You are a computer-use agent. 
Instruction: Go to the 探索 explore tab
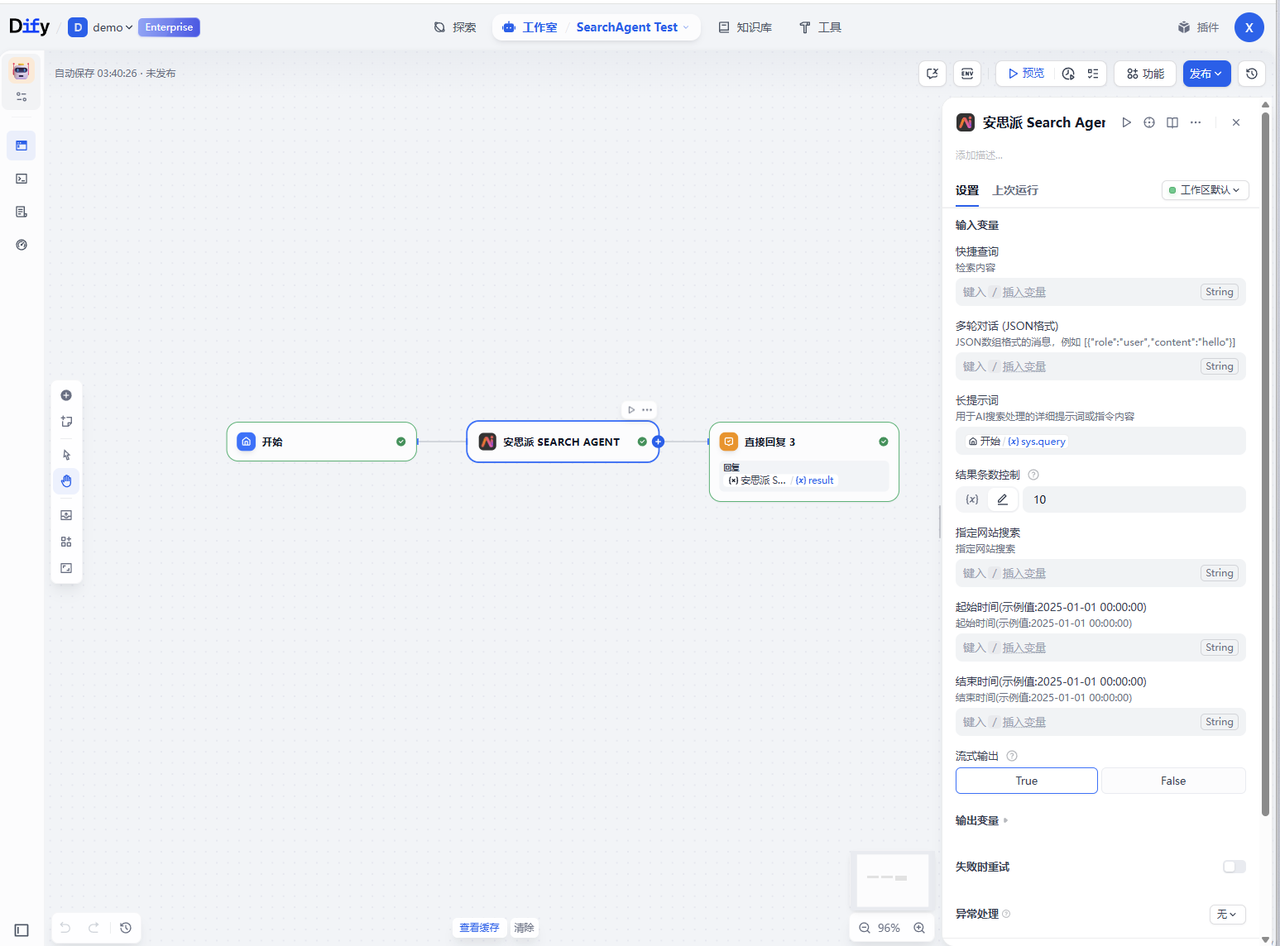(455, 27)
